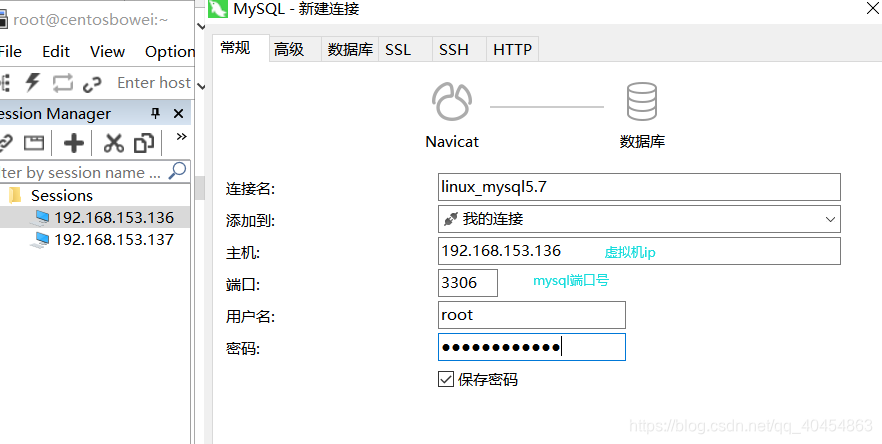The image size is (882, 444).
Task: Pin the Session Manager panel
Action: pos(156,113)
